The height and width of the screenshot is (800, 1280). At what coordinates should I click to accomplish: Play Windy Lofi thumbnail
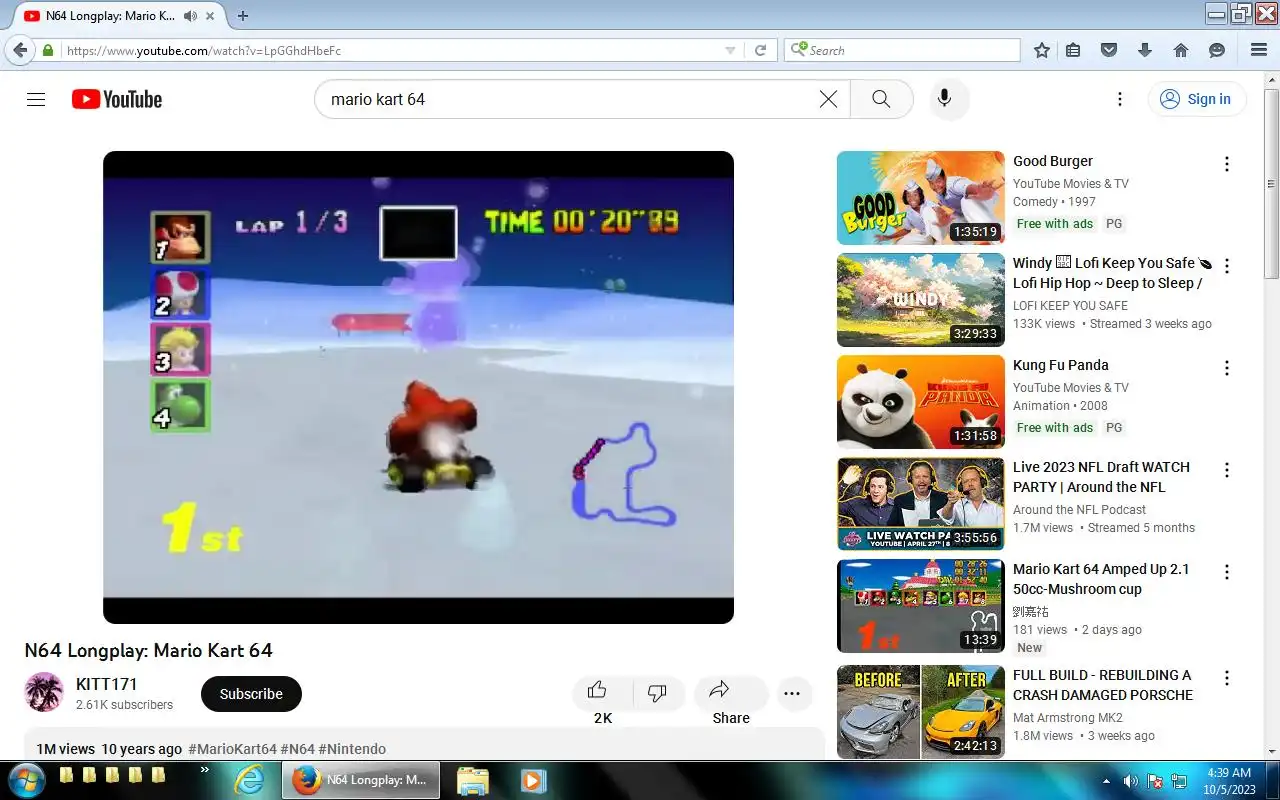tap(921, 300)
